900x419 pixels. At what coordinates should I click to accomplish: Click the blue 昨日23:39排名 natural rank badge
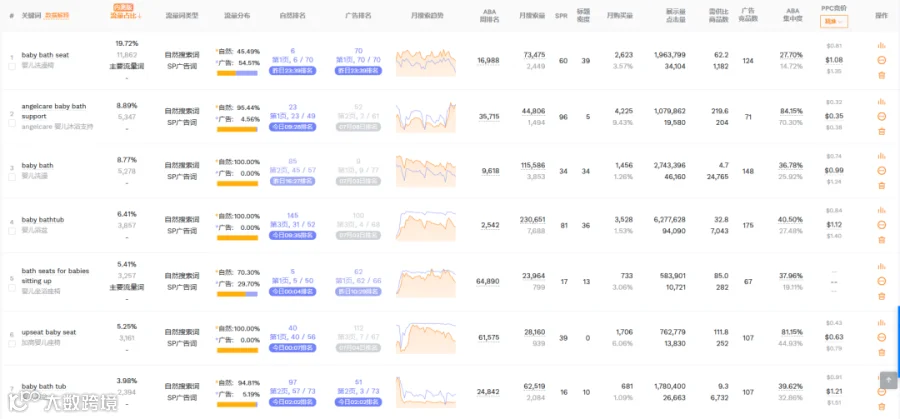tap(292, 71)
